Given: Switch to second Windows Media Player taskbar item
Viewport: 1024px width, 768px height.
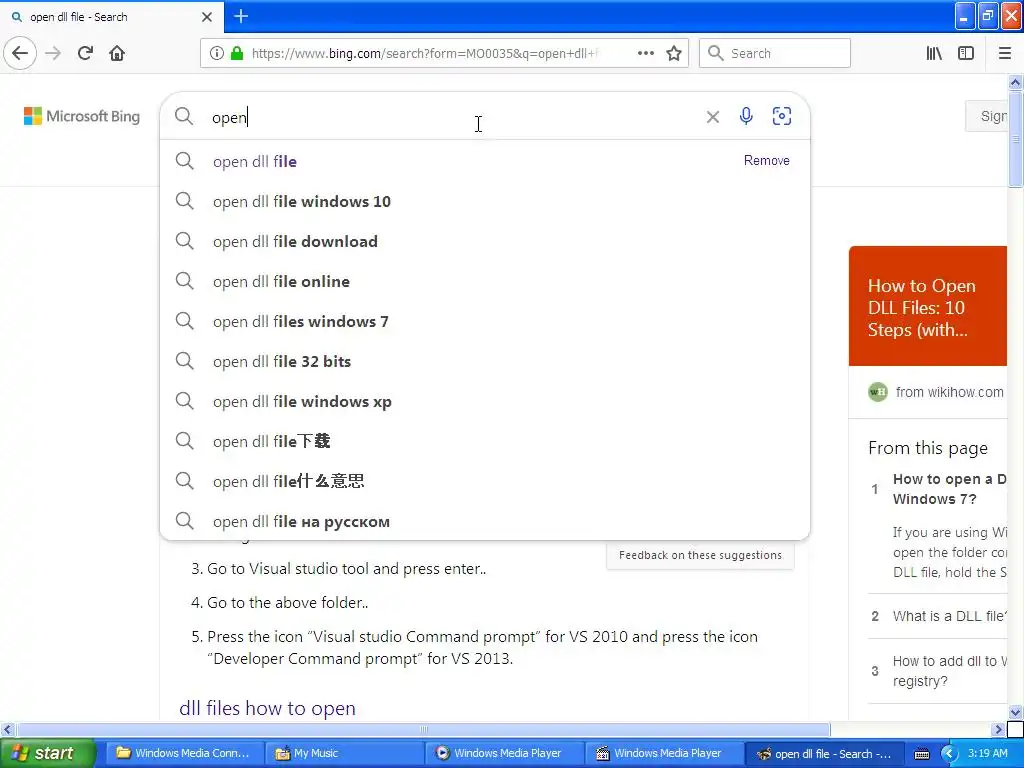Looking at the screenshot, I should pyautogui.click(x=664, y=753).
